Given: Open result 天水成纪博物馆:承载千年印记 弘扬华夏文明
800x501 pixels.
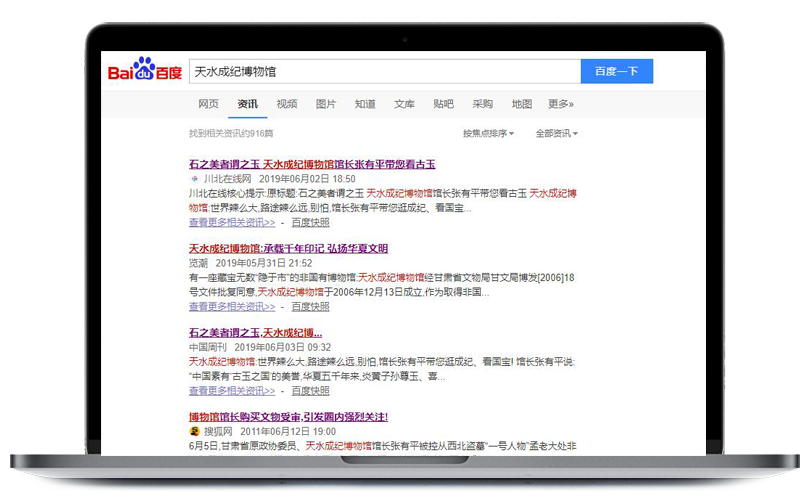Looking at the screenshot, I should tap(288, 248).
